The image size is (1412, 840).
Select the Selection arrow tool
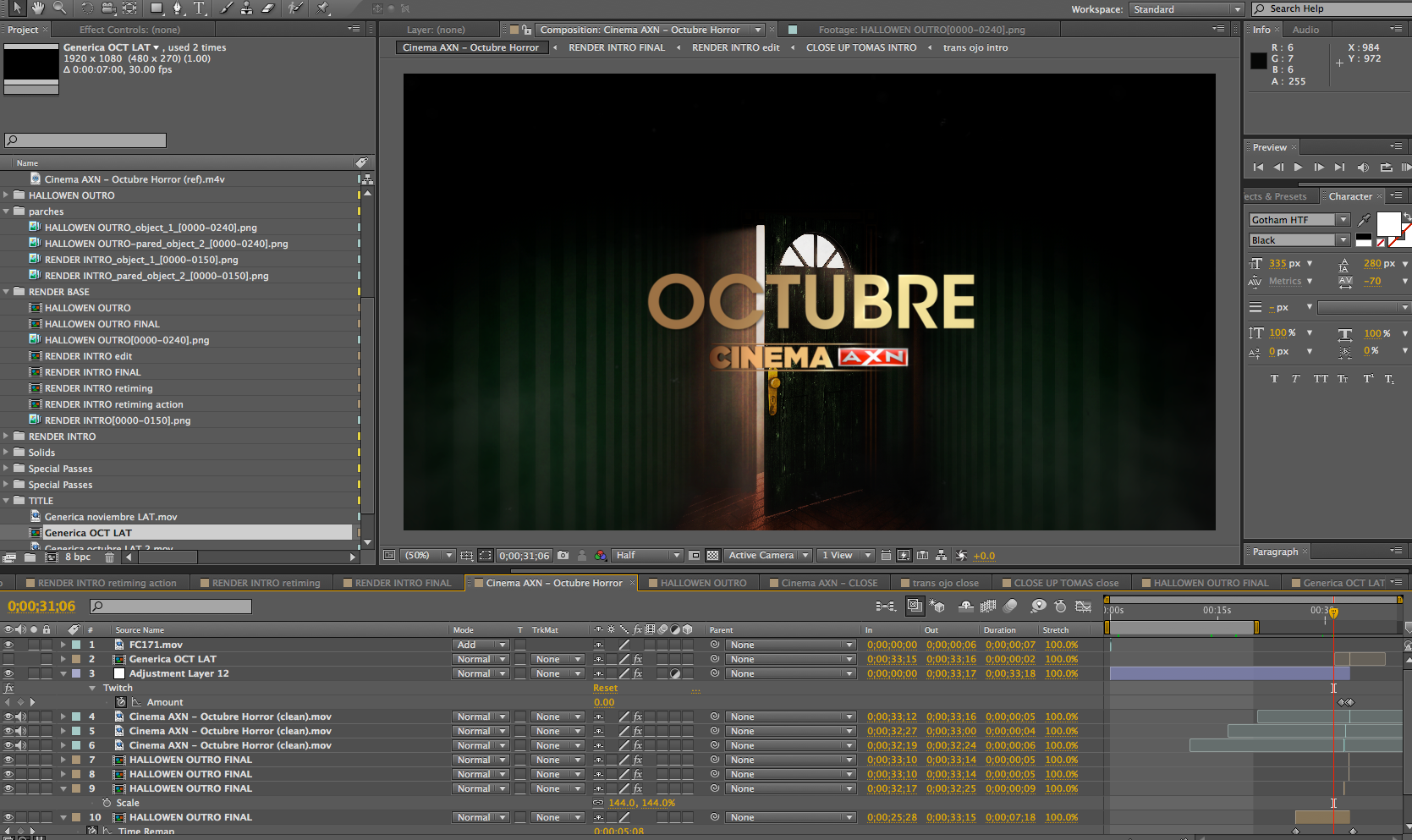tap(18, 8)
